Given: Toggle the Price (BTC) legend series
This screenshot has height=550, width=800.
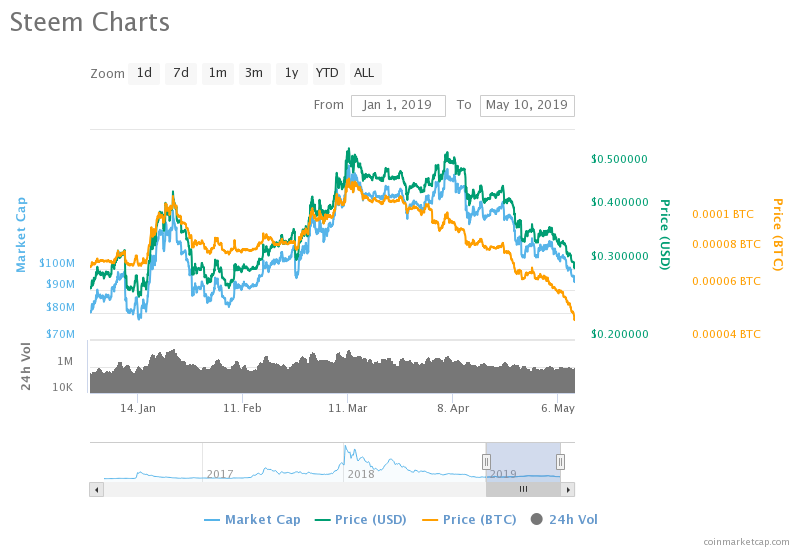Looking at the screenshot, I should pos(469,520).
